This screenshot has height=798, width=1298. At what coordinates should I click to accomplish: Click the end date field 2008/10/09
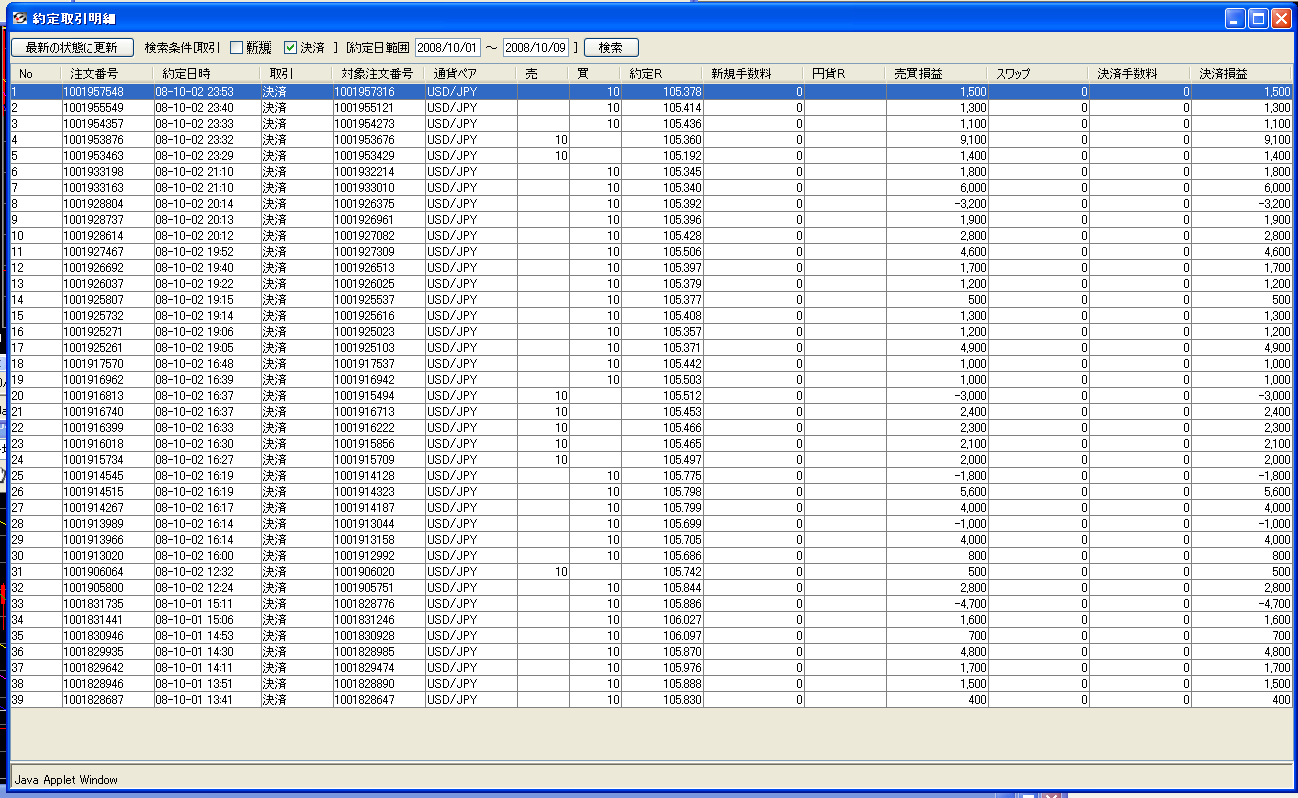pyautogui.click(x=536, y=47)
